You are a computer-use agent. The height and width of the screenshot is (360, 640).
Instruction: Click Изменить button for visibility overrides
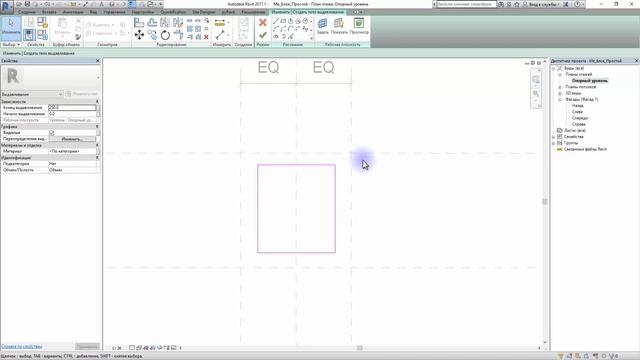tap(72, 139)
